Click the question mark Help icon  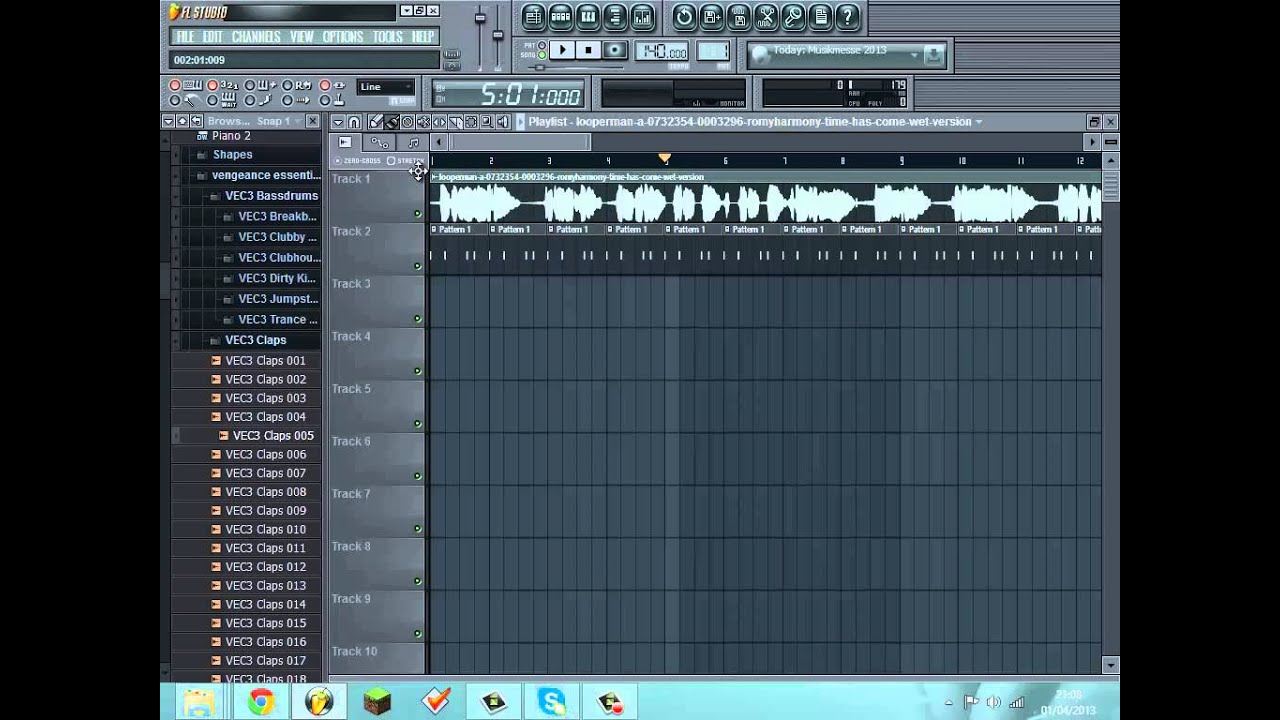[847, 17]
